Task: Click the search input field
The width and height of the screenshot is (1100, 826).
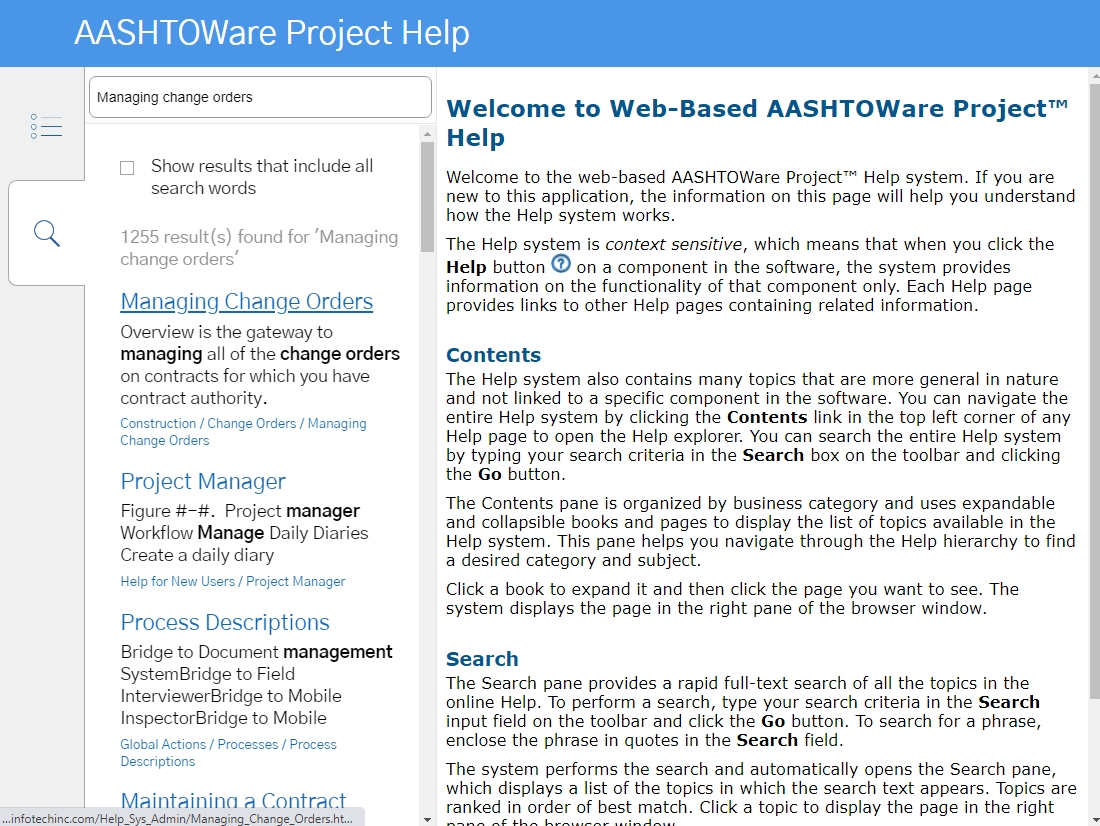Action: (x=260, y=97)
